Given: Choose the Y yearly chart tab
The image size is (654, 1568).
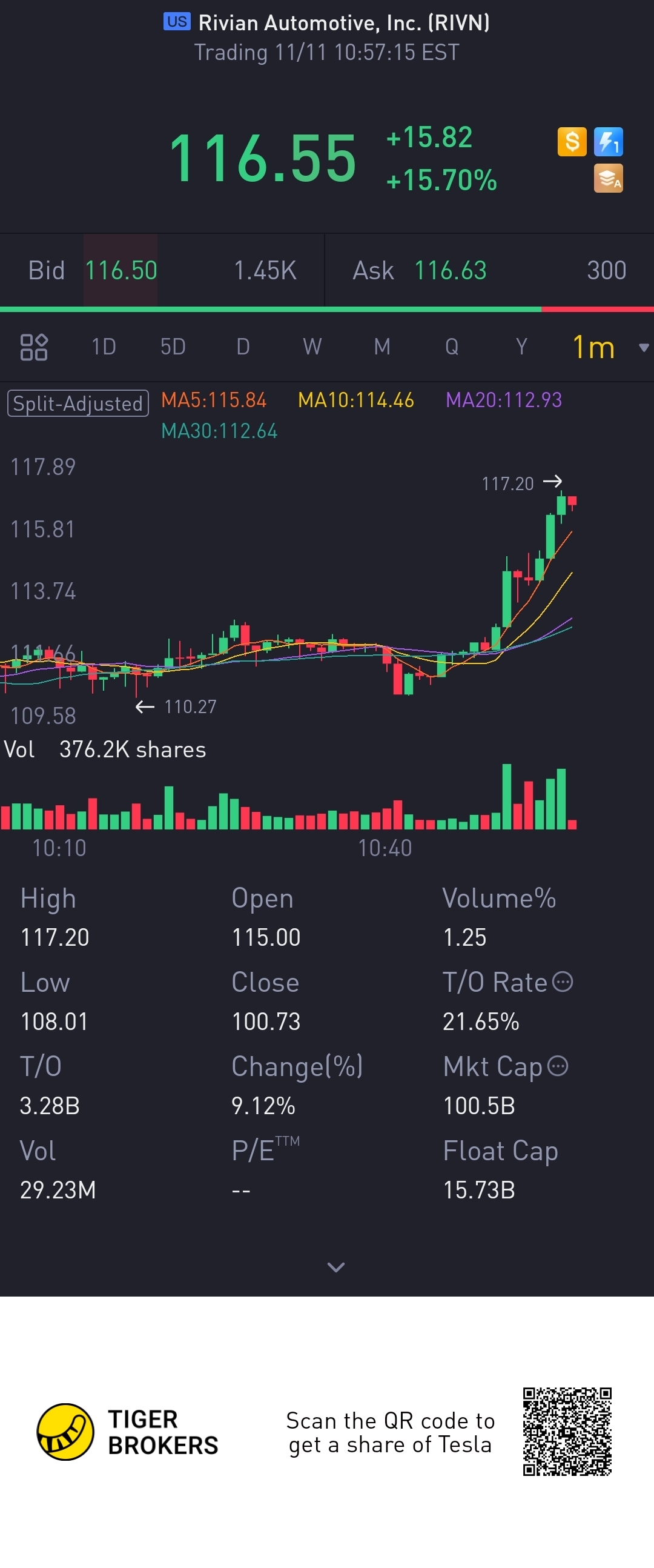Looking at the screenshot, I should pos(521,347).
